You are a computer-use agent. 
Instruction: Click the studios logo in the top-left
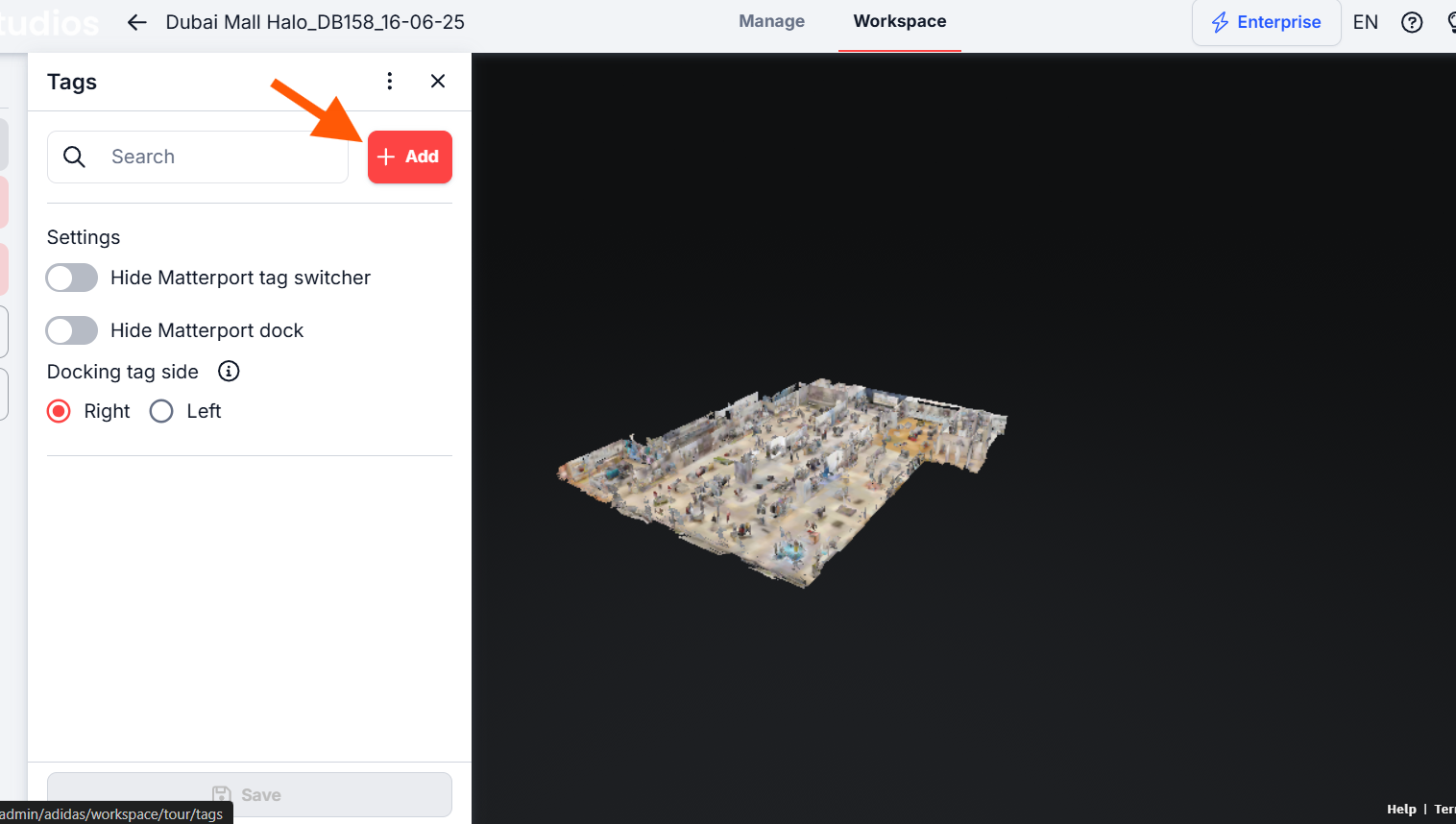coord(48,22)
